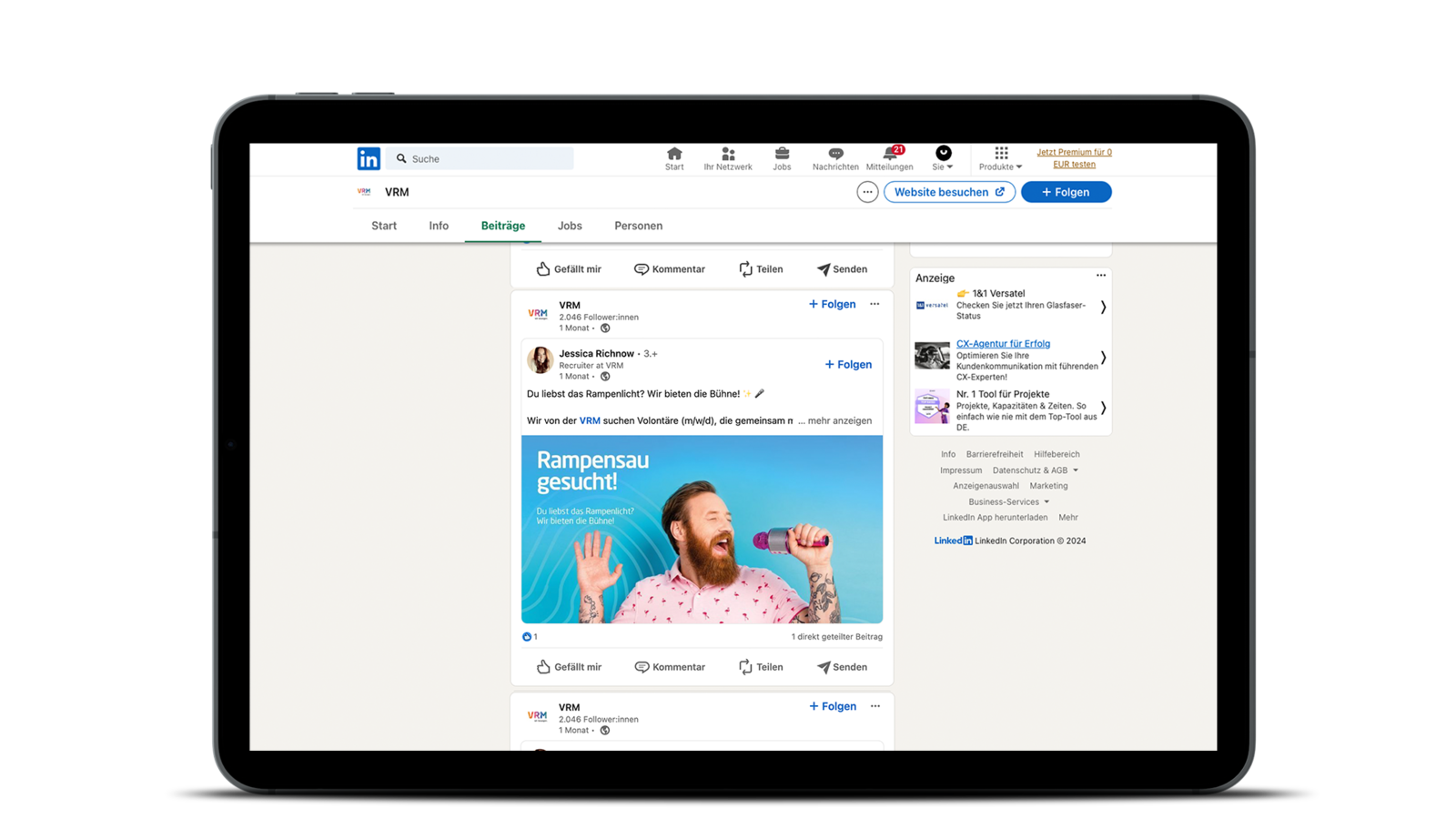Click Website besuchen button
1456x819 pixels.
pyautogui.click(x=949, y=192)
